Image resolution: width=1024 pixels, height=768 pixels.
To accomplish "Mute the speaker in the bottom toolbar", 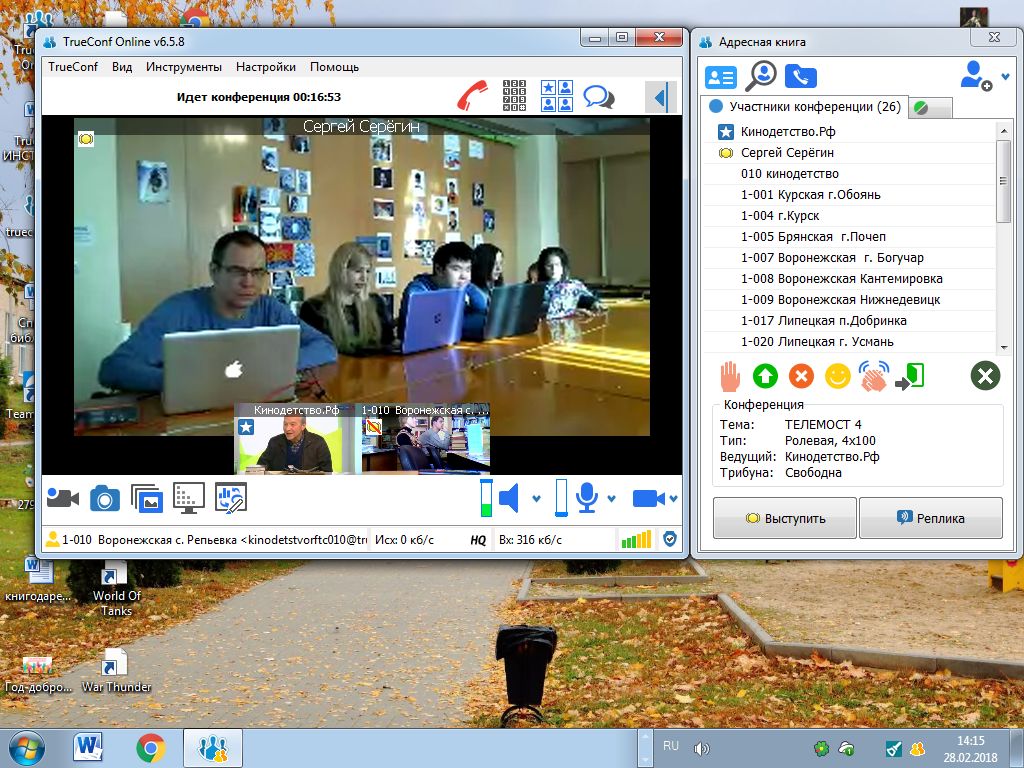I will [509, 498].
